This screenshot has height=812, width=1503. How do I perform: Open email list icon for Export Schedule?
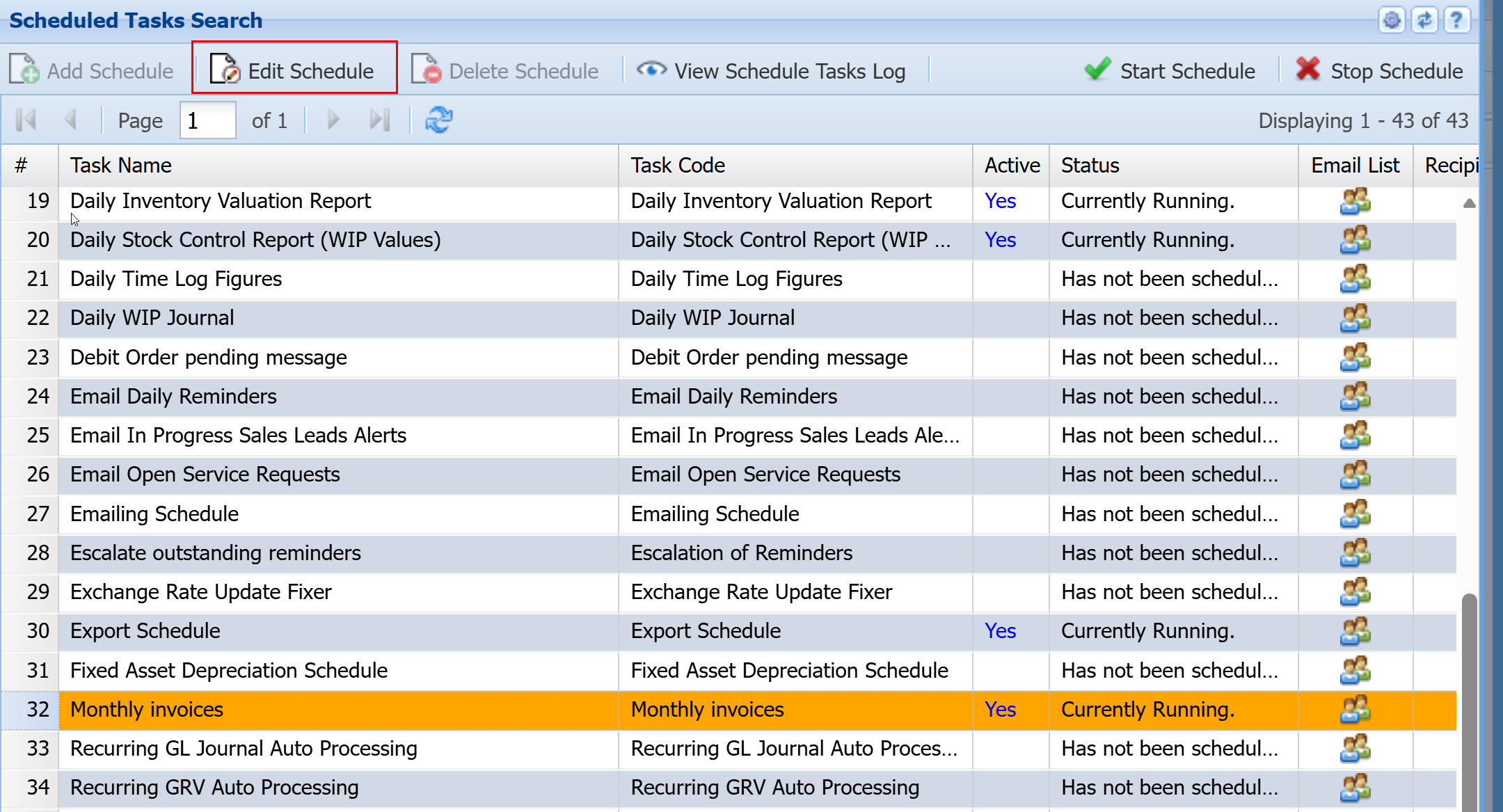(x=1355, y=631)
